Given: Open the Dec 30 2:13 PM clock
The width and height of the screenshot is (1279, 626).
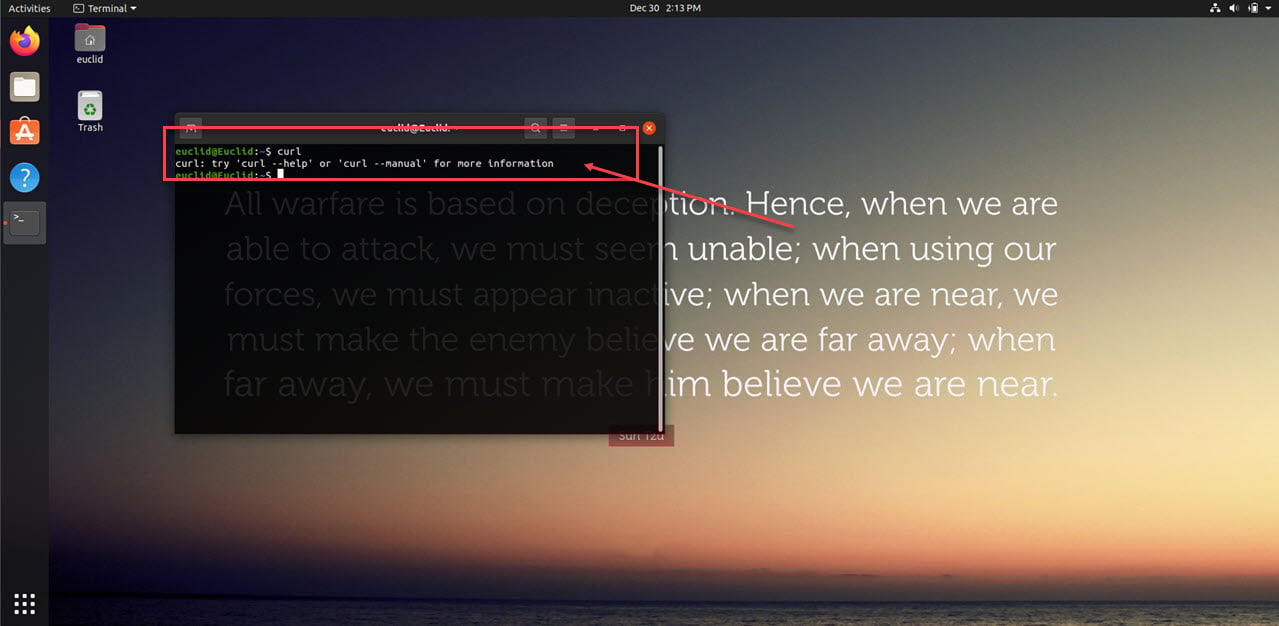Looking at the screenshot, I should 665,8.
